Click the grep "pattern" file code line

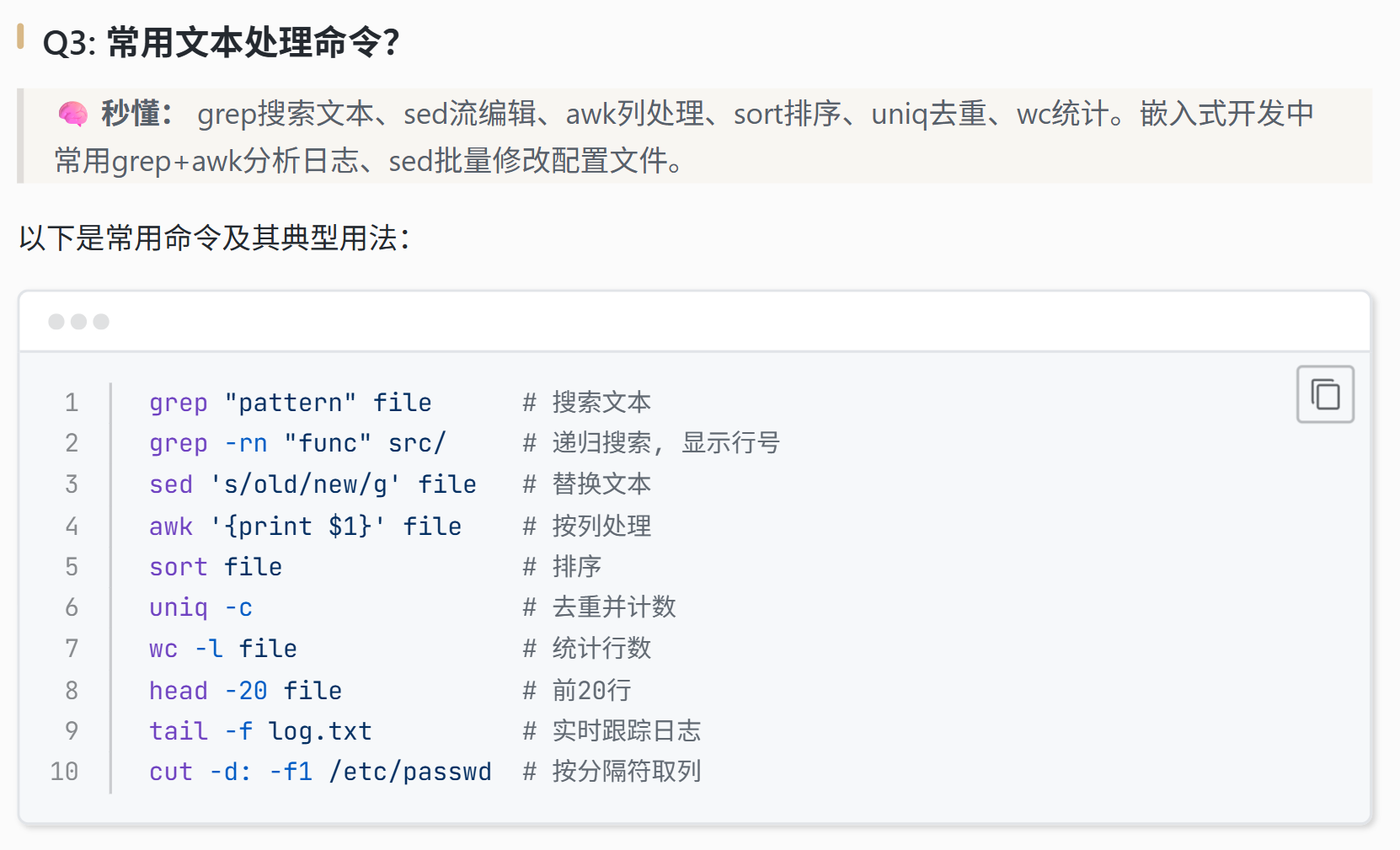tap(291, 403)
